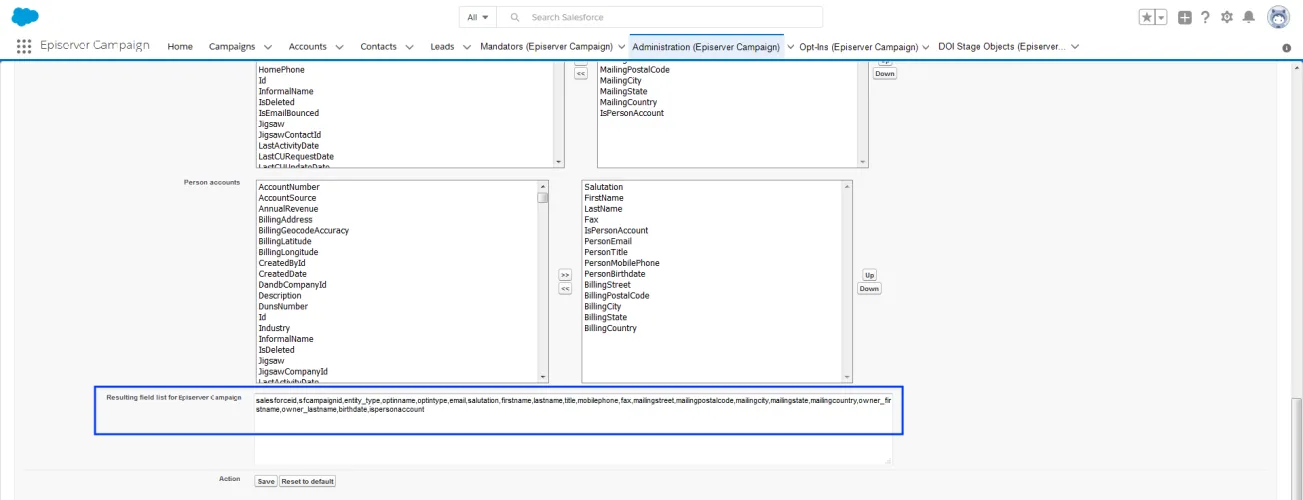The height and width of the screenshot is (500, 1303).
Task: Select 'AnnualRevenue' in the available fields
Action: (x=287, y=209)
